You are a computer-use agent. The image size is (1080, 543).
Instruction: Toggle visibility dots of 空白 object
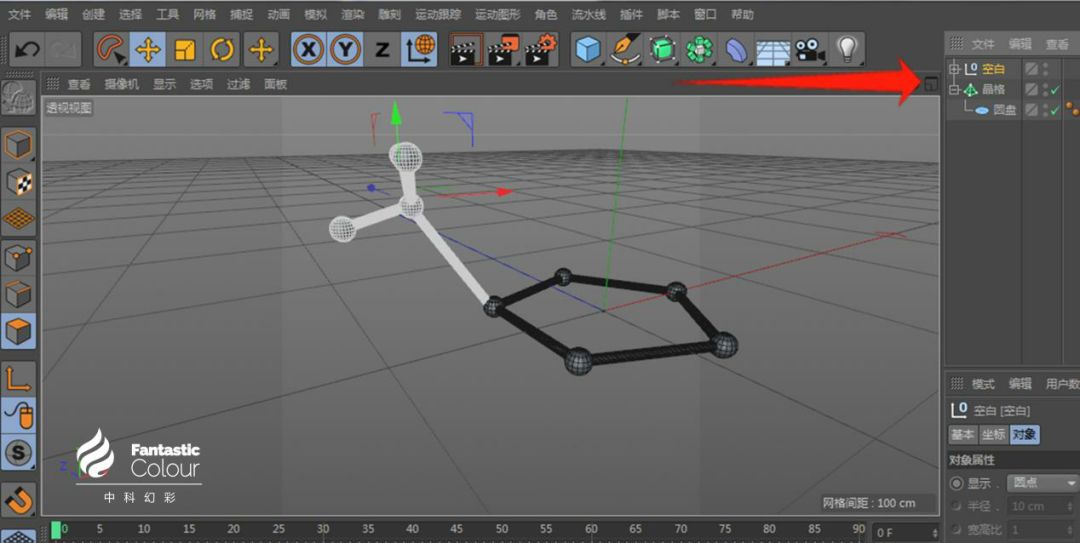pyautogui.click(x=1046, y=68)
